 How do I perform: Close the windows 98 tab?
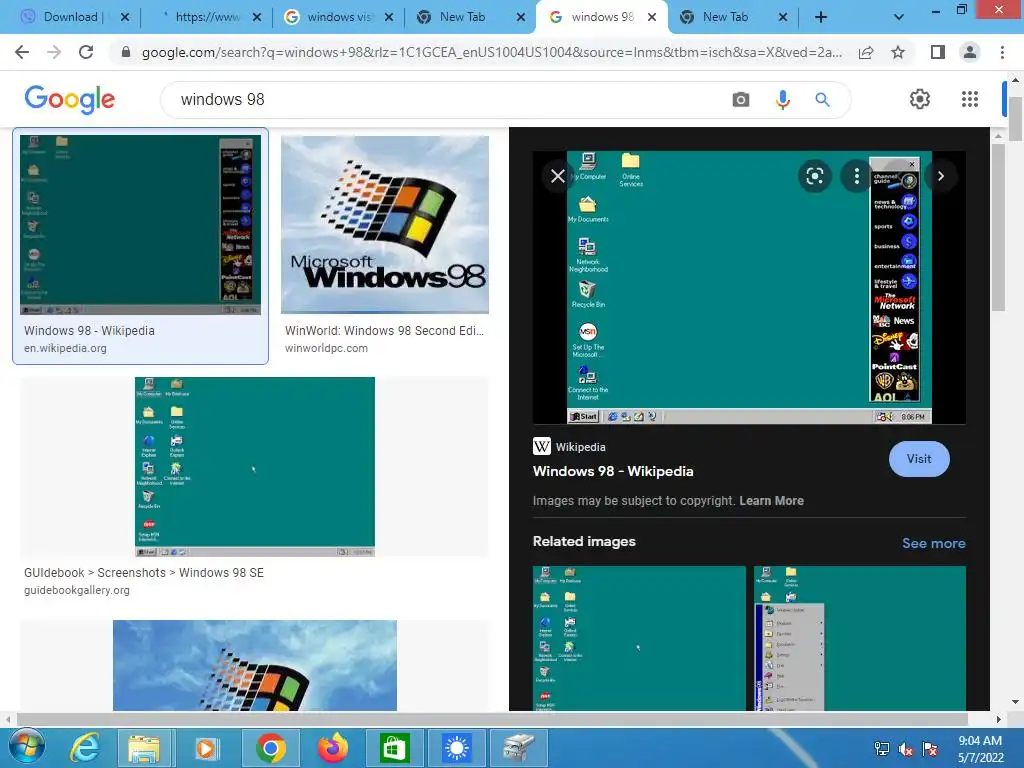(x=652, y=17)
